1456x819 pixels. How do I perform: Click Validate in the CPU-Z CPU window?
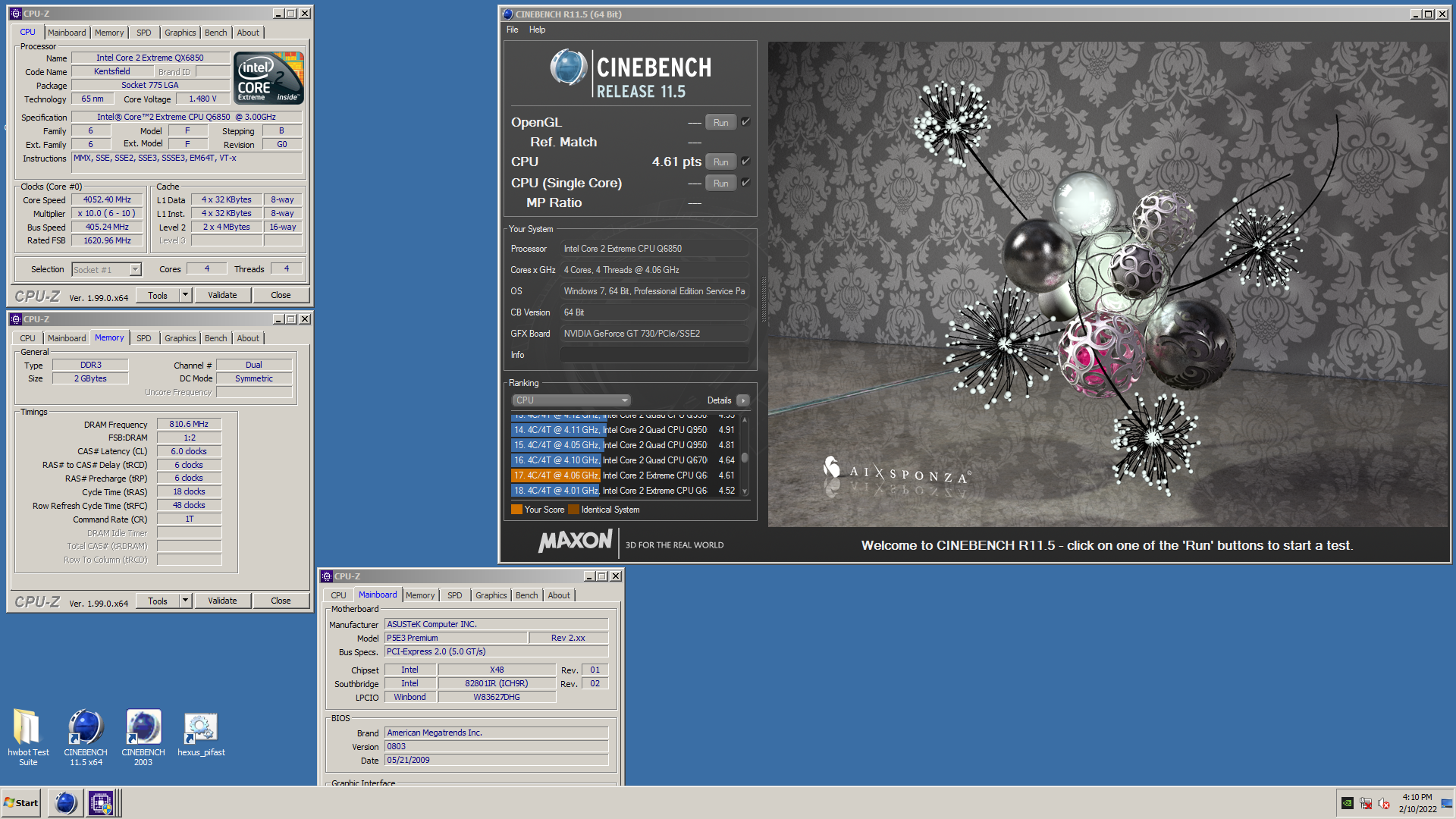click(222, 295)
